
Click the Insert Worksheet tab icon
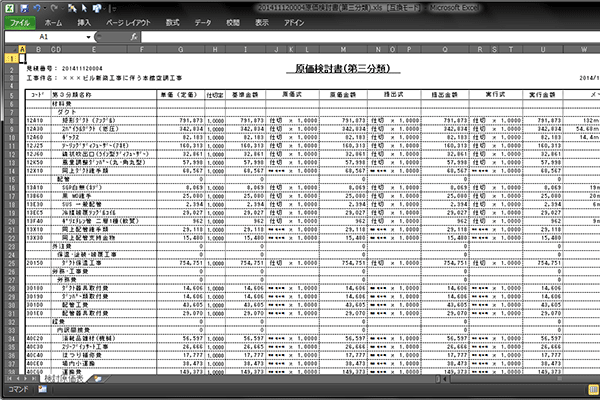pos(98,379)
